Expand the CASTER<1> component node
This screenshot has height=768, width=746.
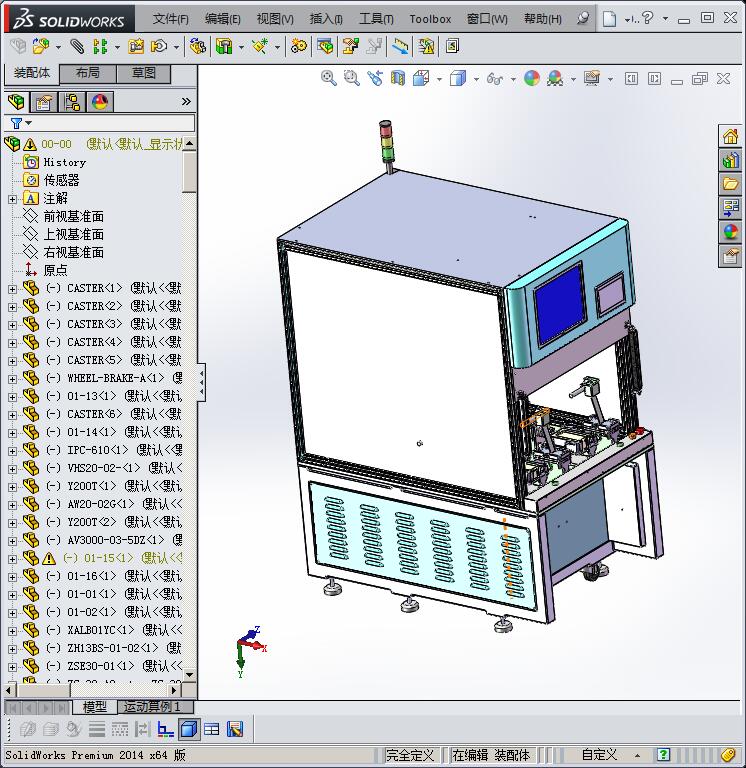[12, 289]
